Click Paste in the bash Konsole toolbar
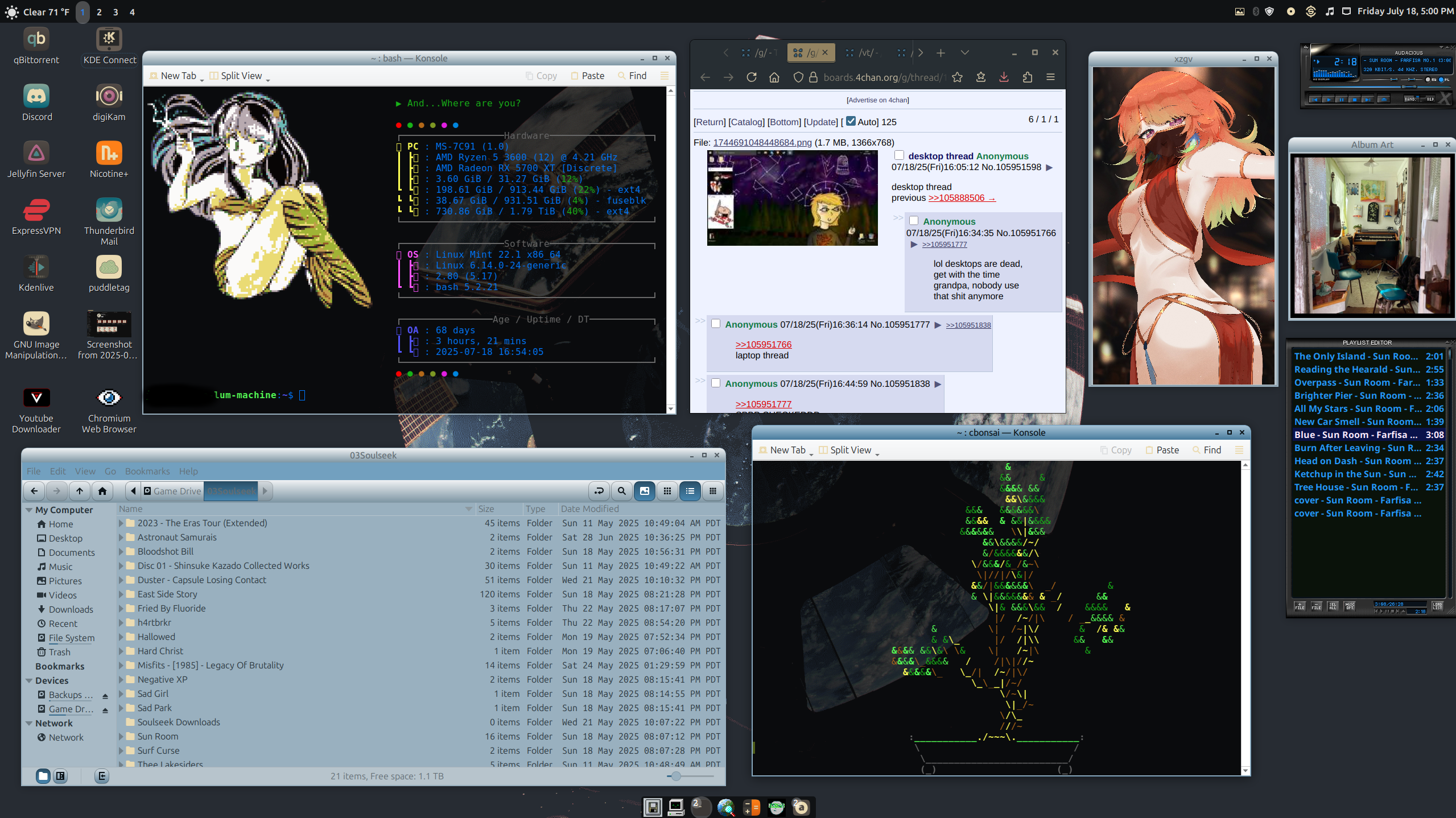Viewport: 1456px width, 818px height. [x=588, y=76]
